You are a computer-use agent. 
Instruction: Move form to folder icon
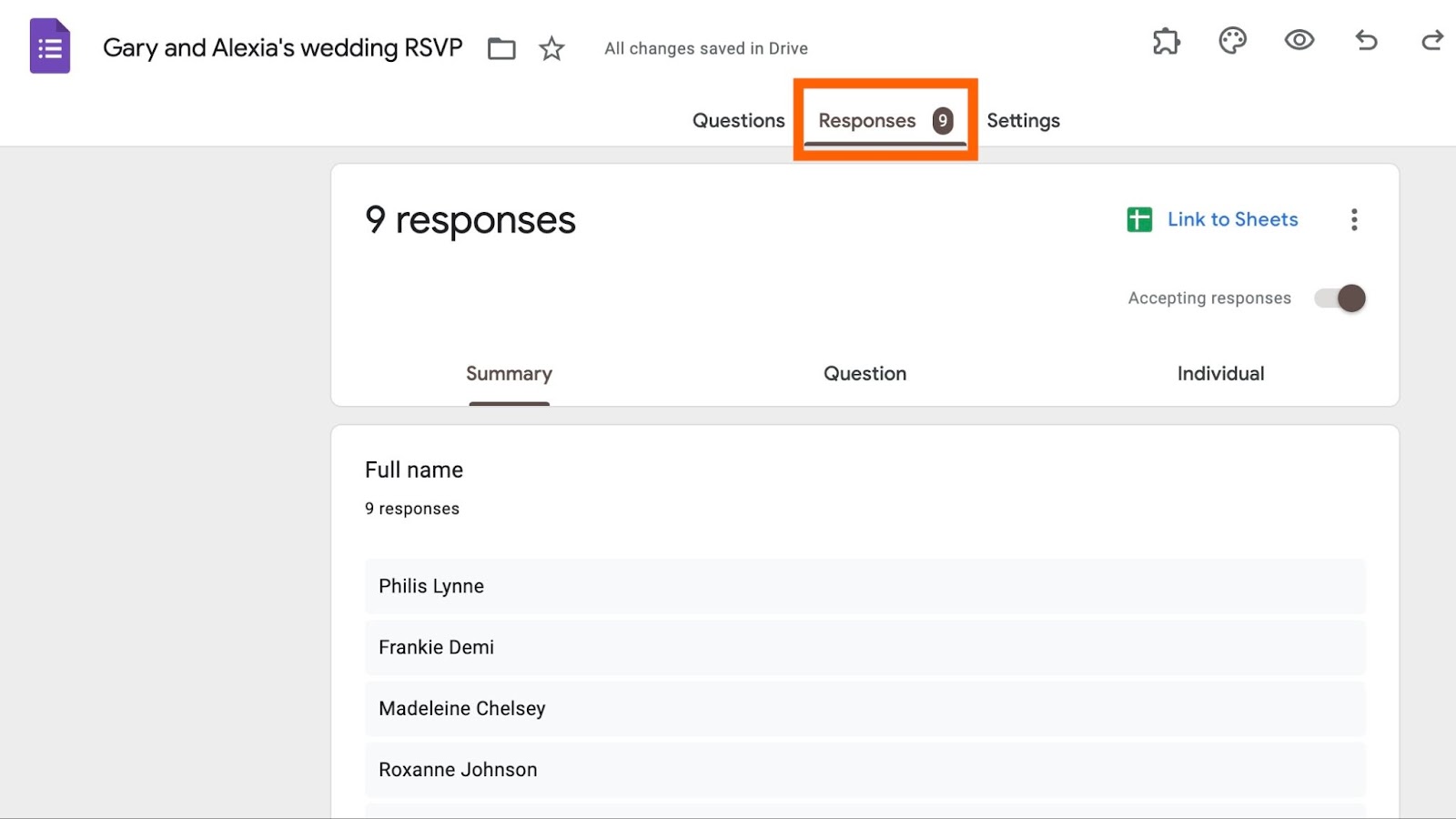(501, 48)
